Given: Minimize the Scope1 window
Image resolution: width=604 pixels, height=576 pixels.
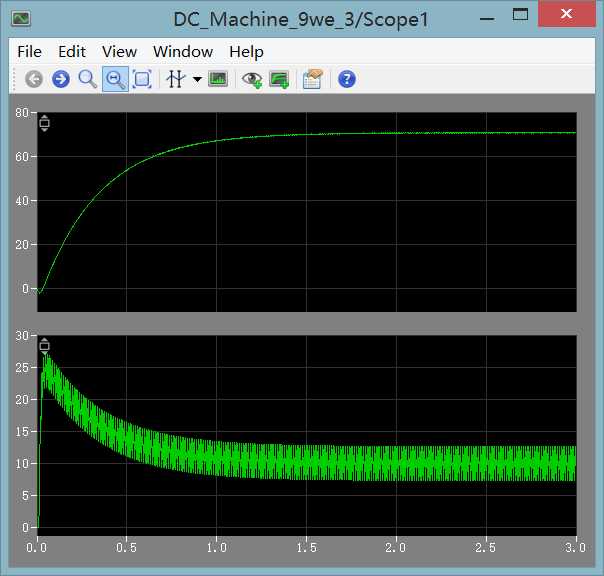Looking at the screenshot, I should [x=487, y=18].
